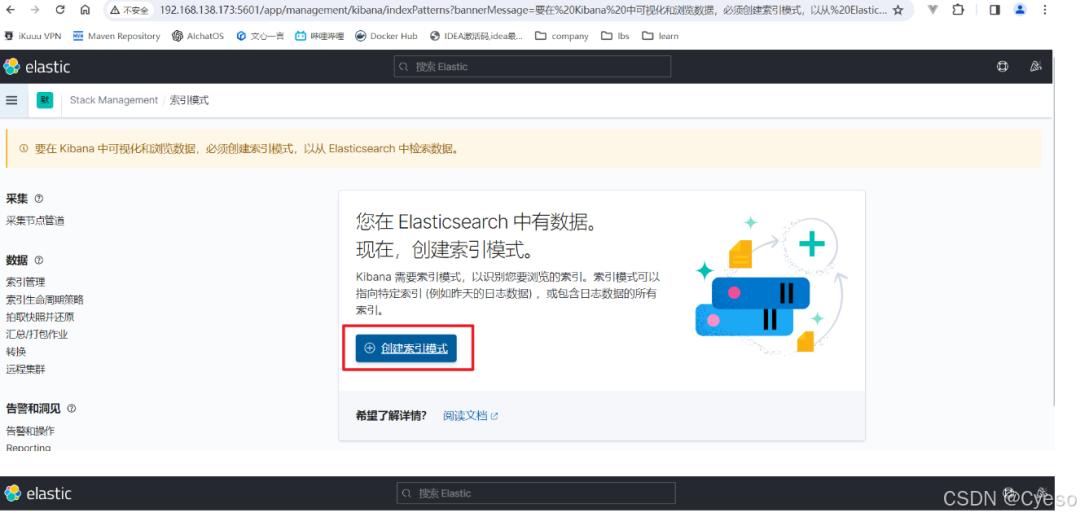
Task: Open the IDEA激活码 bookmark
Action: [476, 36]
